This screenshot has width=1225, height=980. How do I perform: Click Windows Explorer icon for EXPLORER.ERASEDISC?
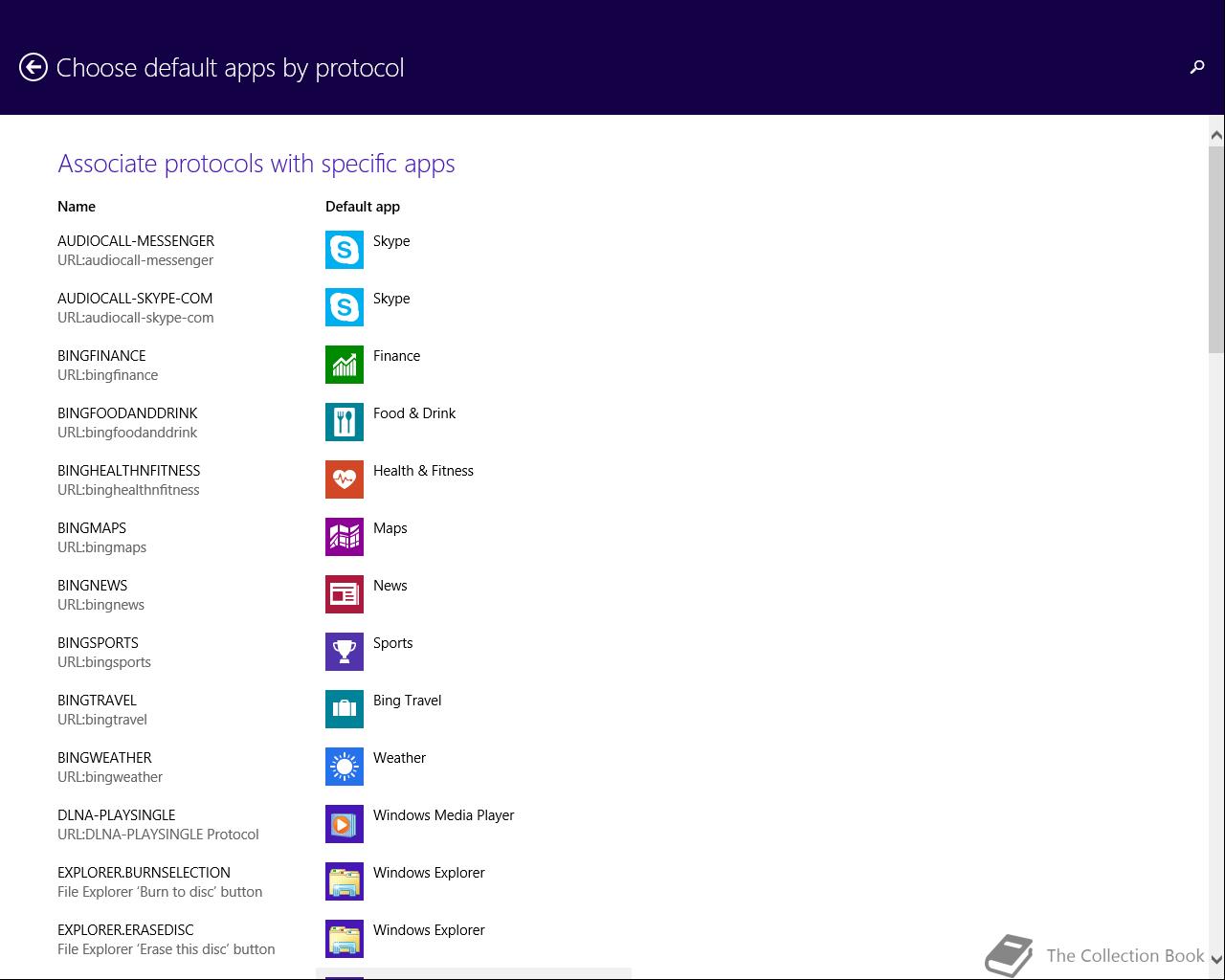[345, 939]
